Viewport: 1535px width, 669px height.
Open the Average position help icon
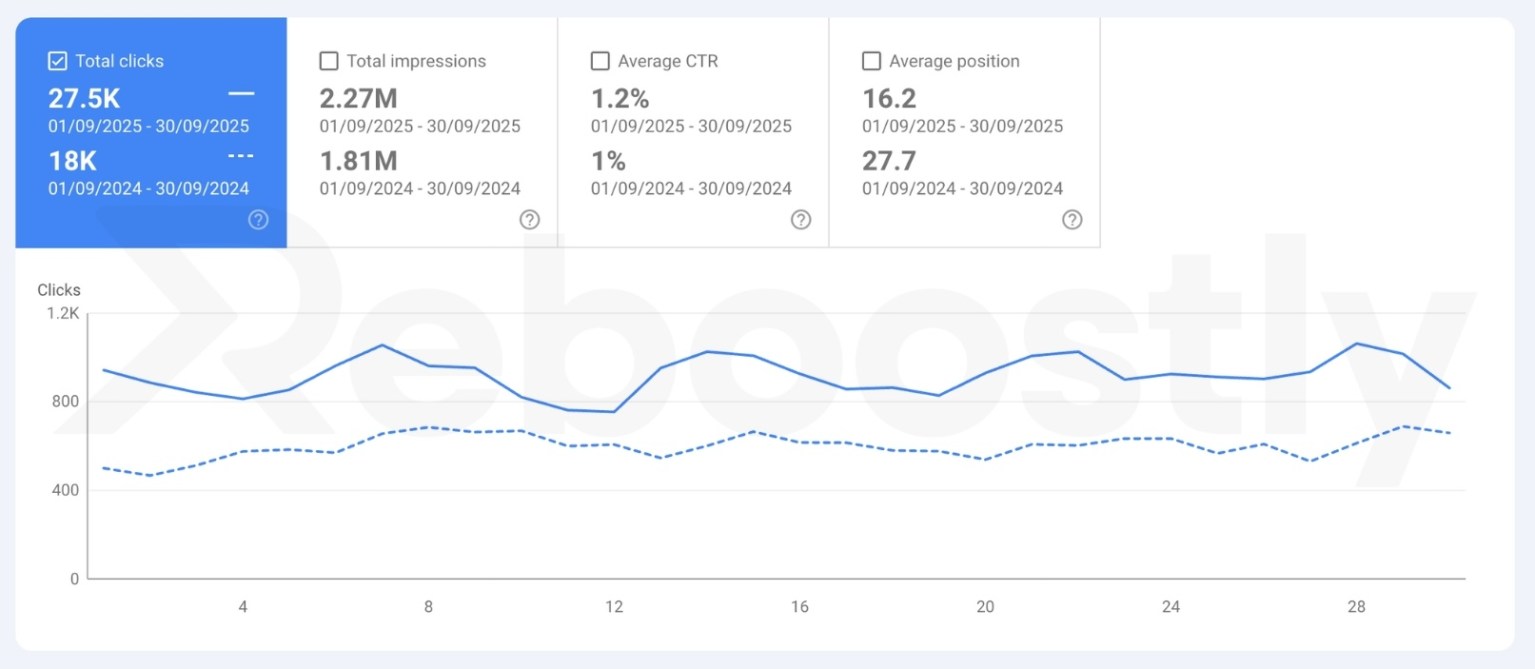coord(1072,219)
